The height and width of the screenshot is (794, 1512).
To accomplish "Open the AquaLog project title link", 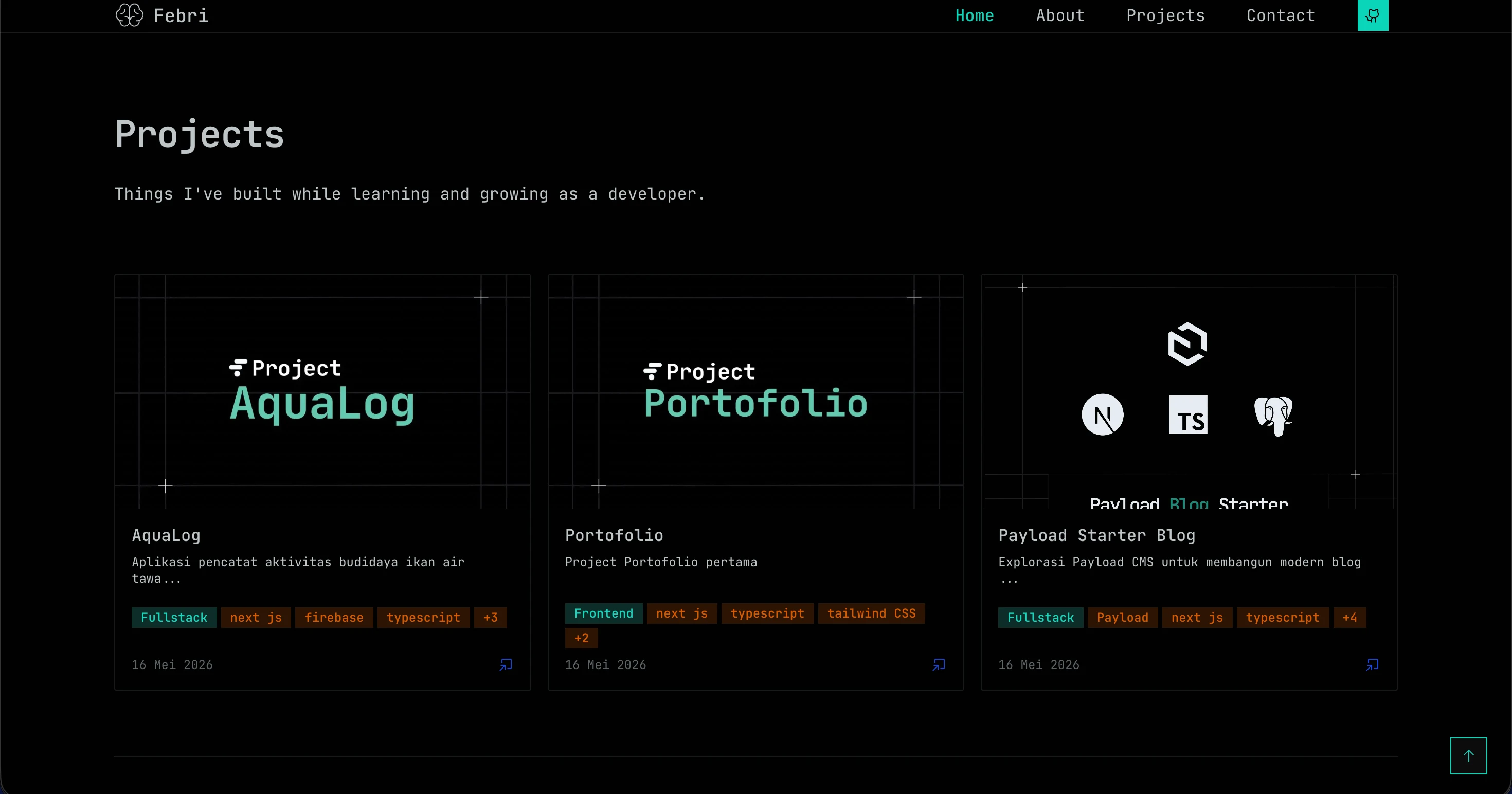I will (x=166, y=535).
